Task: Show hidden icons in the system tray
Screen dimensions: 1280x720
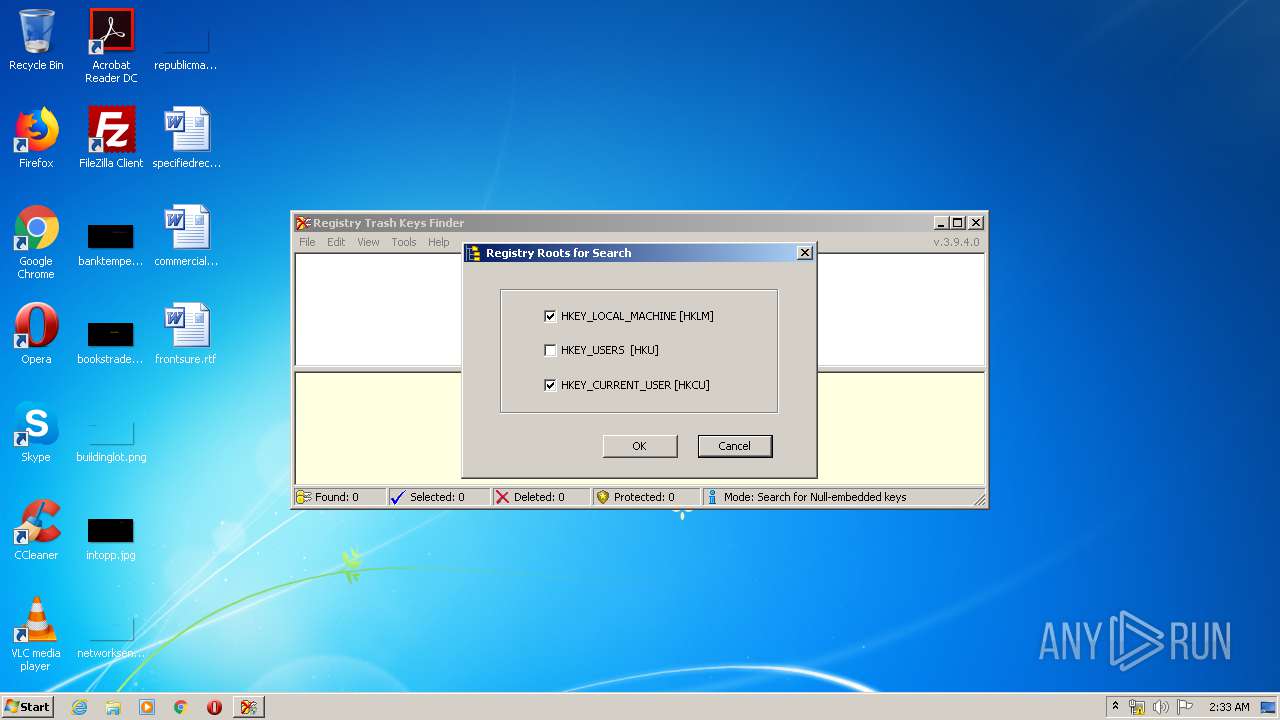Action: [1115, 707]
